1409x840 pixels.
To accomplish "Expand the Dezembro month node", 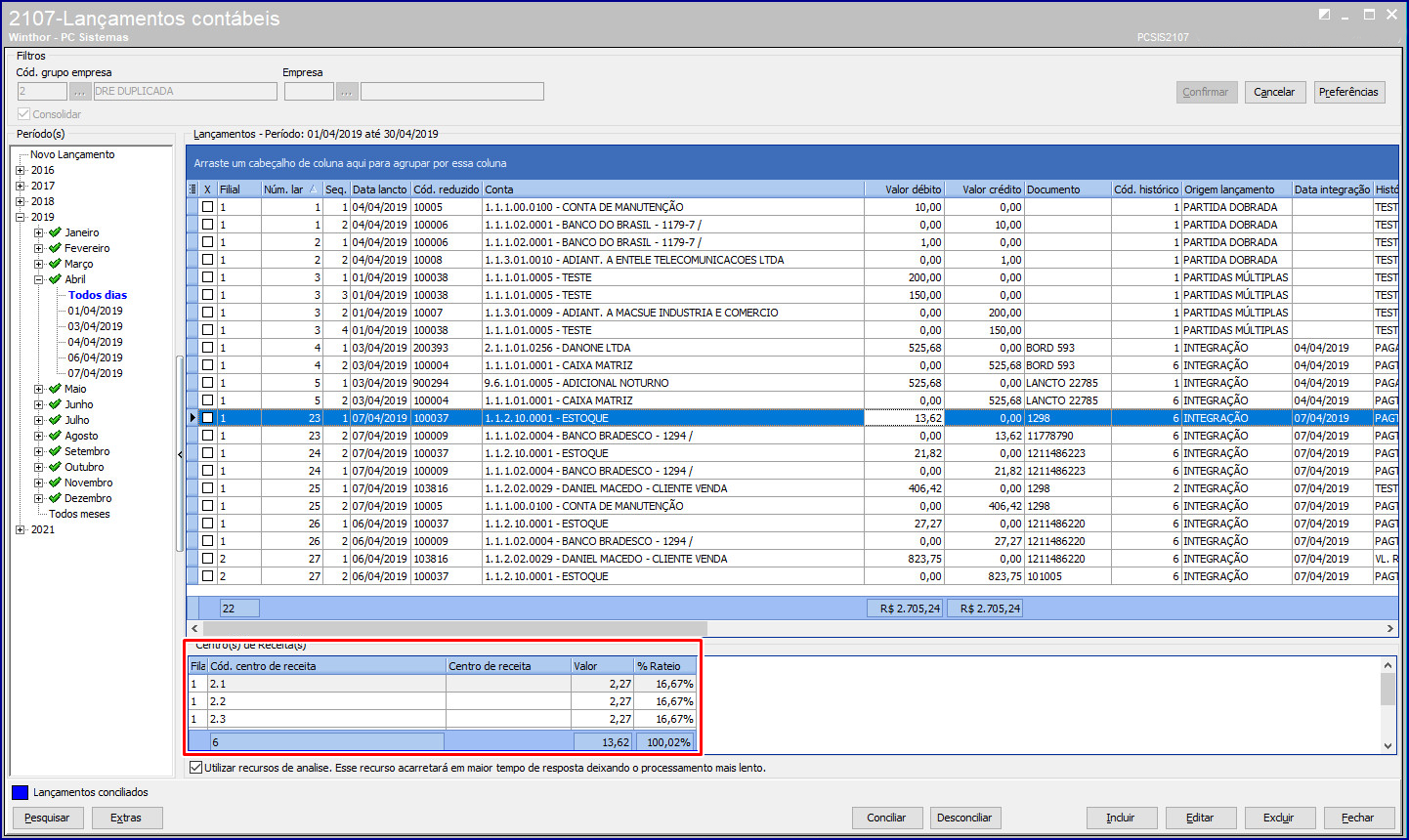I will click(x=39, y=498).
